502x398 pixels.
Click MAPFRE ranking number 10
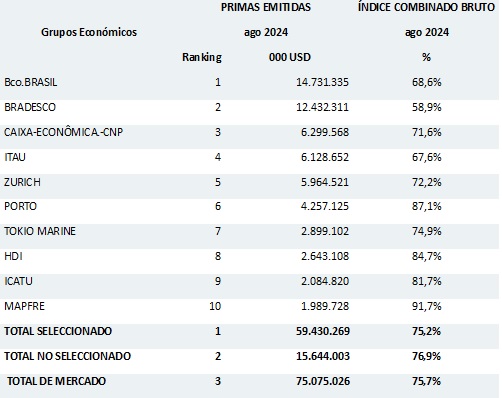click(x=215, y=306)
